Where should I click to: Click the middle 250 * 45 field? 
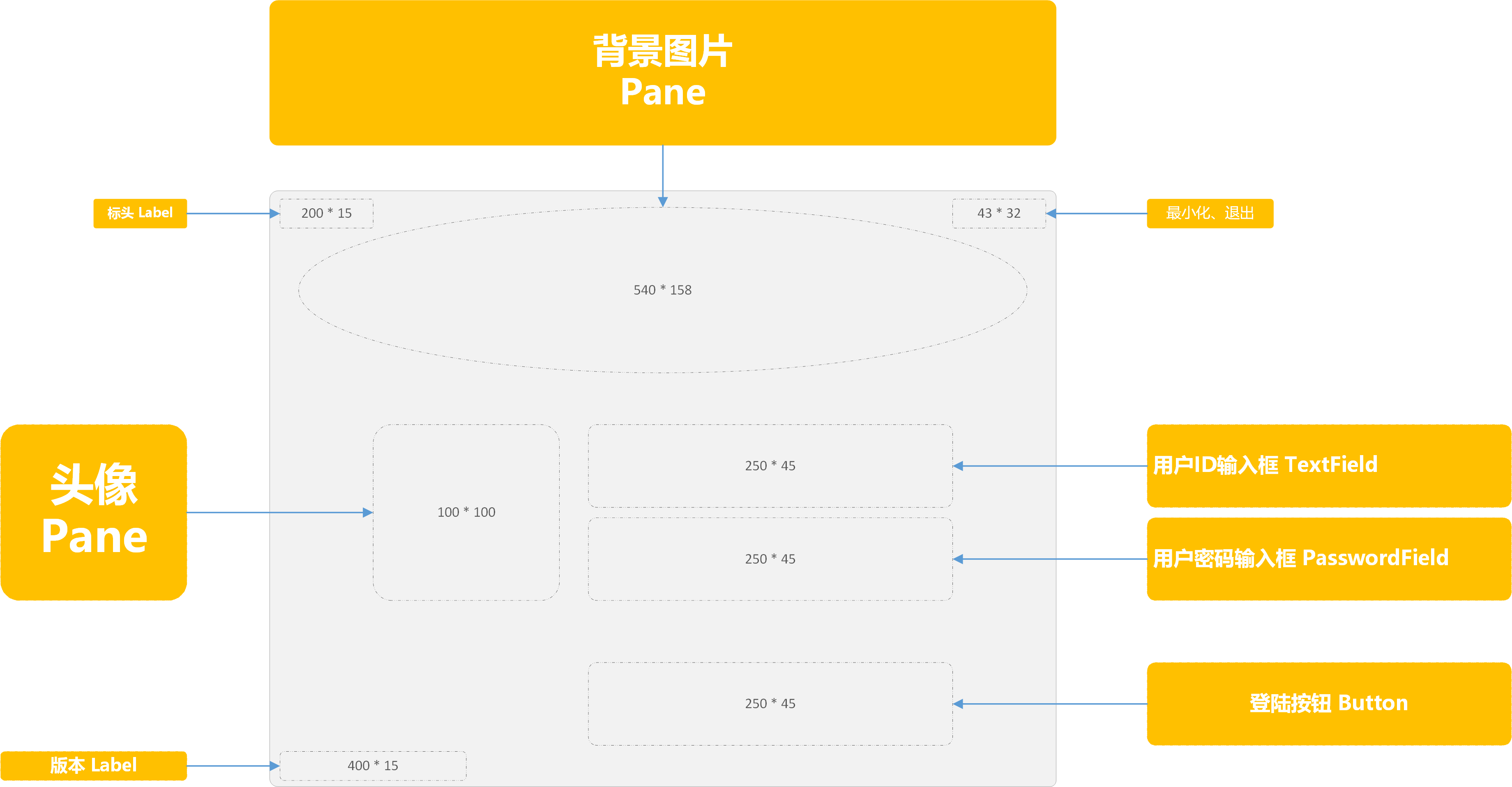(770, 558)
